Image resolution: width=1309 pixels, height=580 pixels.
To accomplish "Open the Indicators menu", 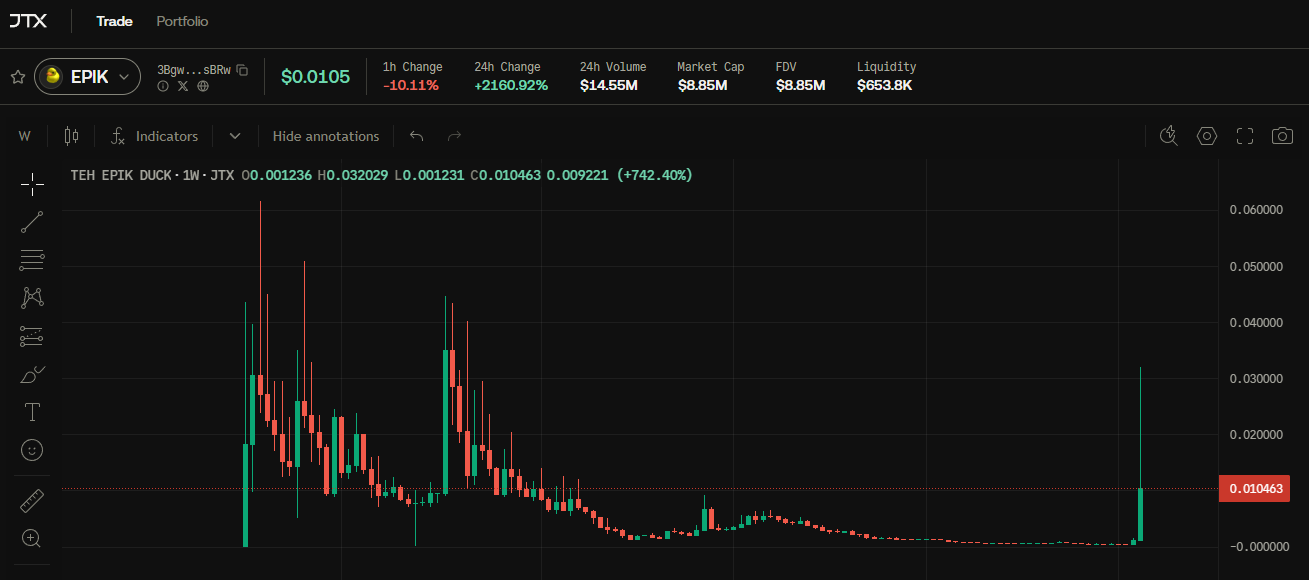I will coord(154,136).
